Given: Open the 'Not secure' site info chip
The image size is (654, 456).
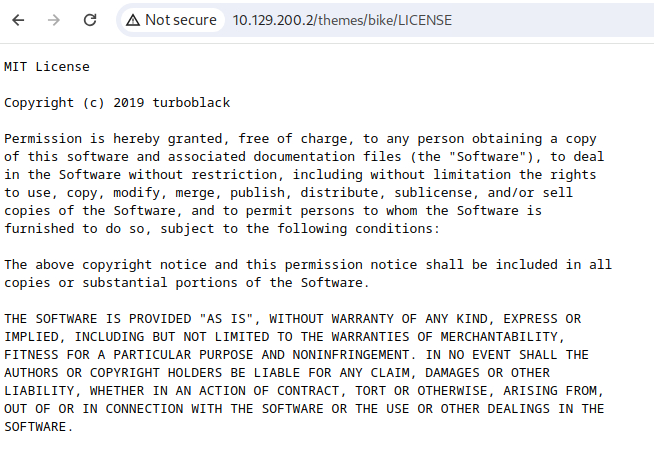Looking at the screenshot, I should [172, 20].
